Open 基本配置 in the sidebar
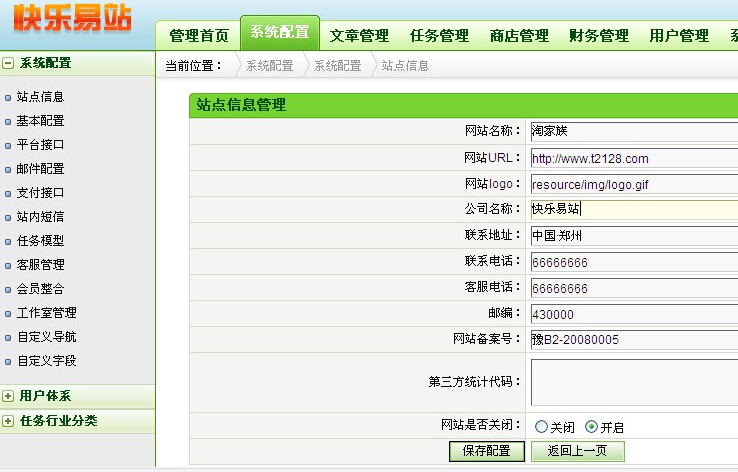 pos(40,121)
